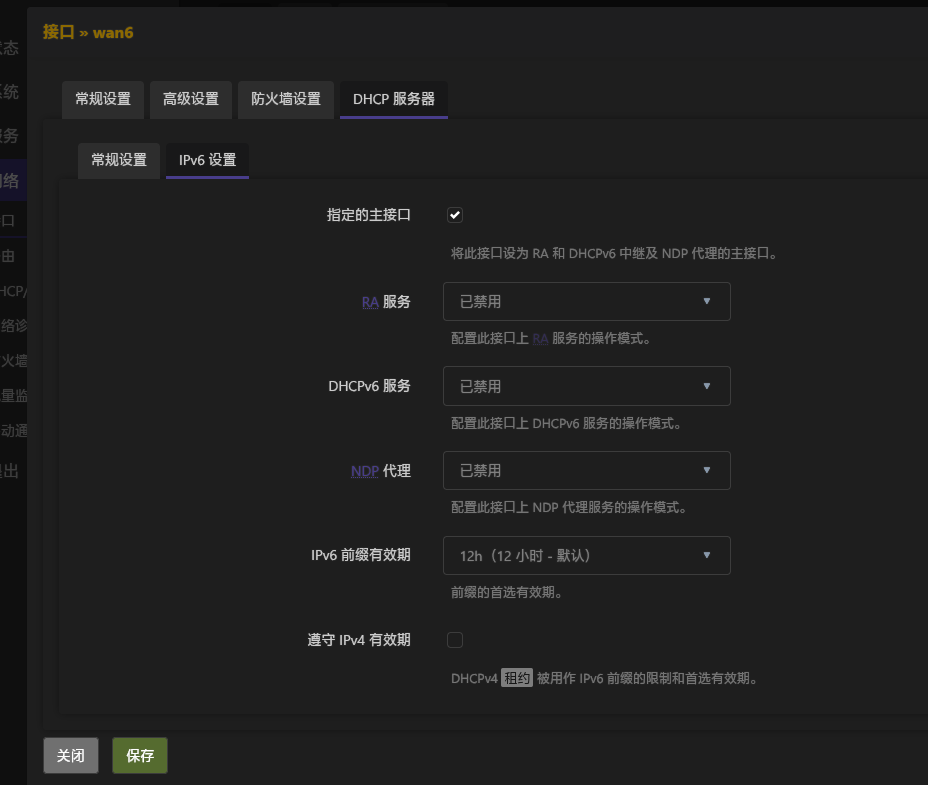Select the DHCP 服务器 tab
Viewport: 928px width, 785px height.
tap(394, 99)
